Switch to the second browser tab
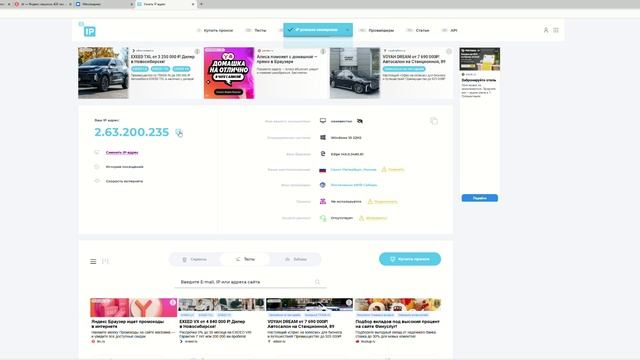The image size is (640, 360). pyautogui.click(x=104, y=4)
